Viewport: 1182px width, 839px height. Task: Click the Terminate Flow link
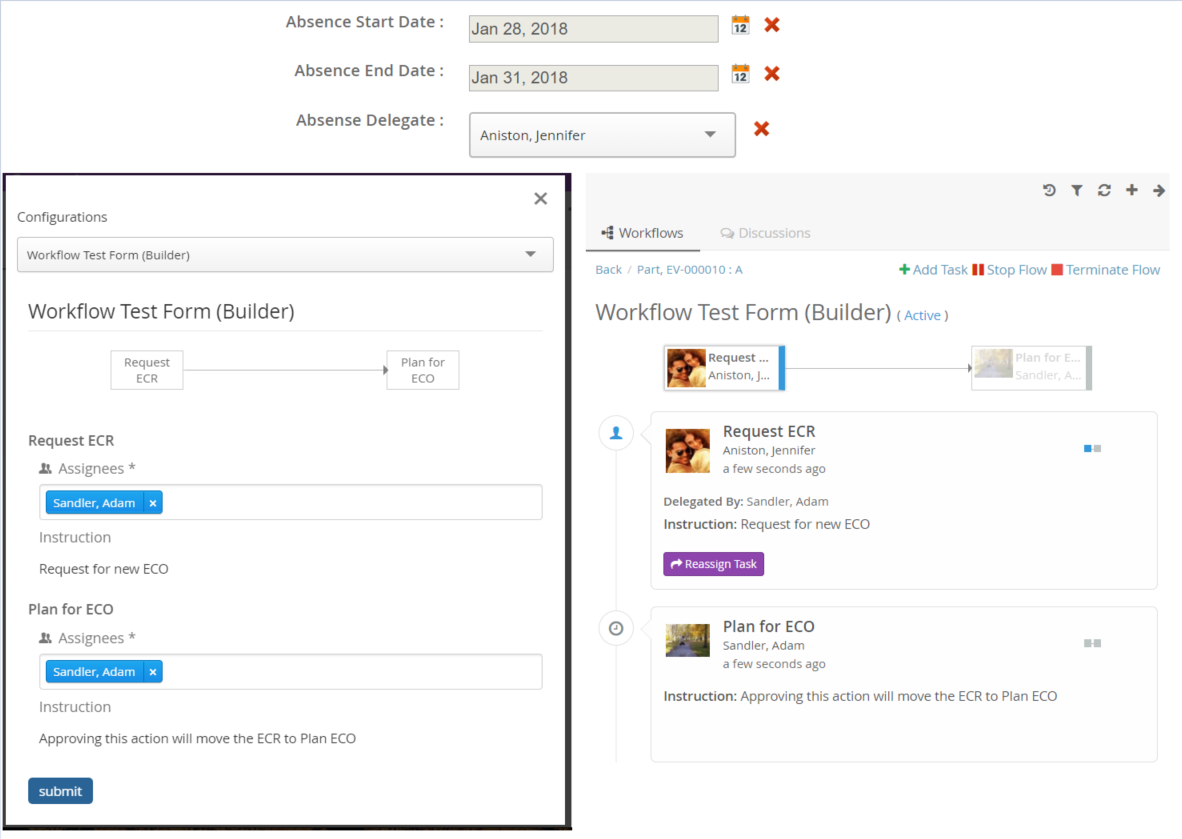click(x=1106, y=270)
